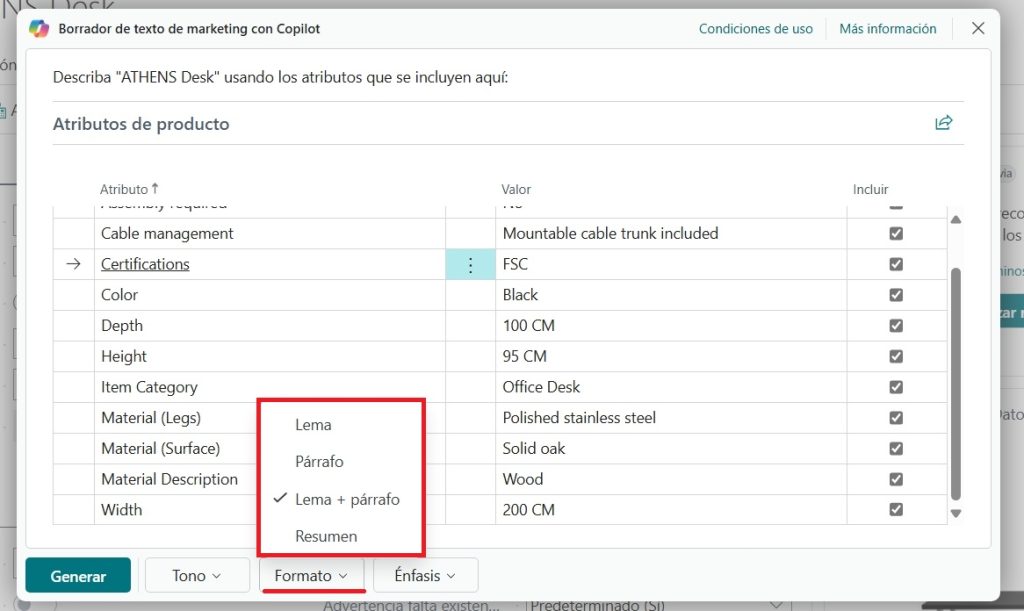This screenshot has width=1024, height=611.
Task: Select the Material (Legs) attribute cell
Action: click(x=176, y=418)
